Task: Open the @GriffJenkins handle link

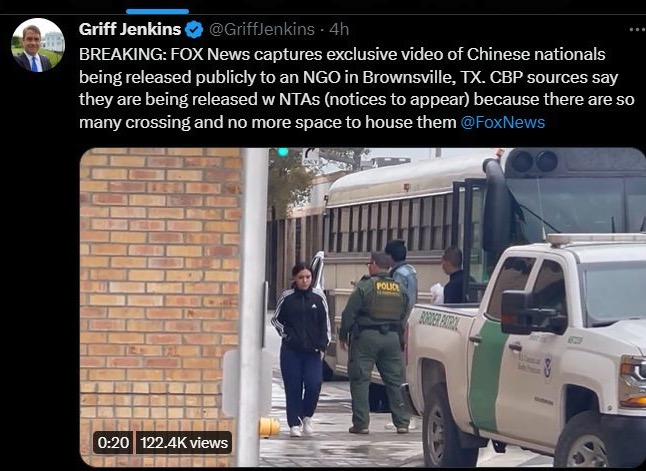Action: [x=262, y=29]
